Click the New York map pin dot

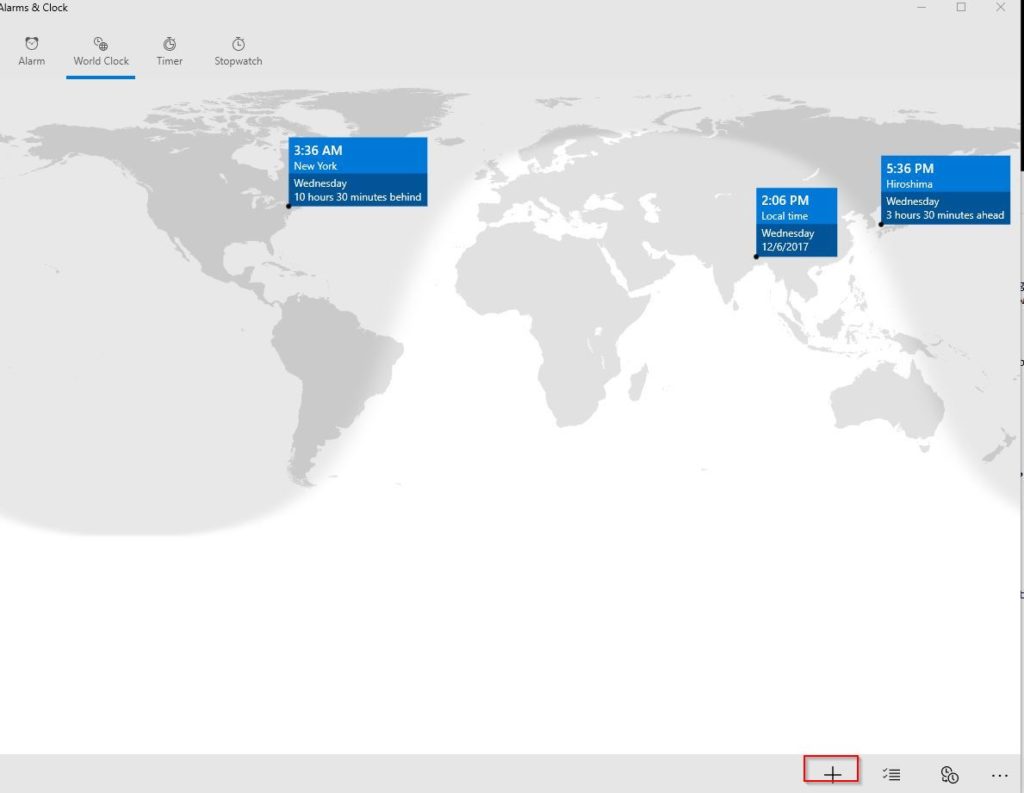289,206
